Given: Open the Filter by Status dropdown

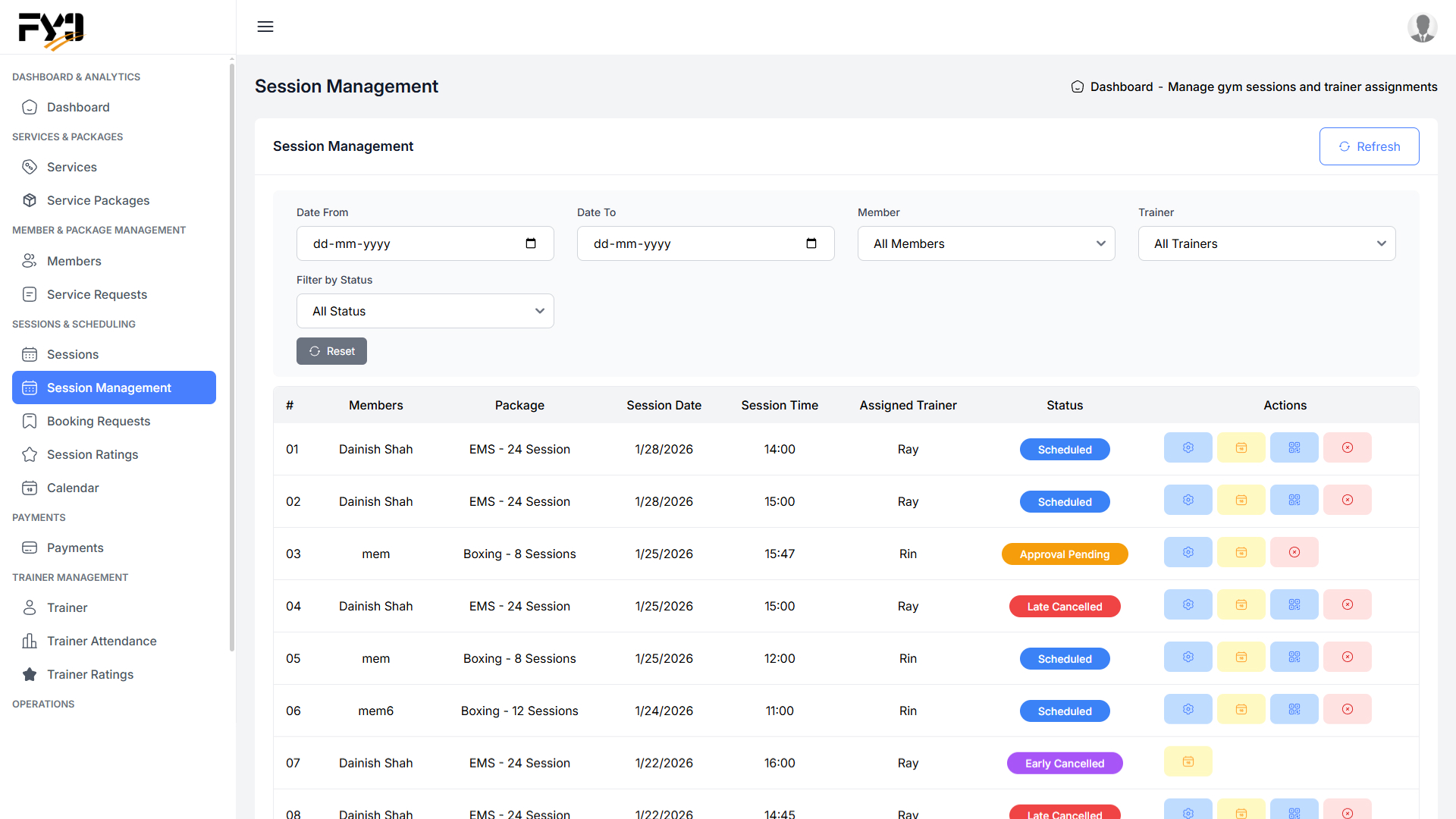Looking at the screenshot, I should click(x=425, y=311).
